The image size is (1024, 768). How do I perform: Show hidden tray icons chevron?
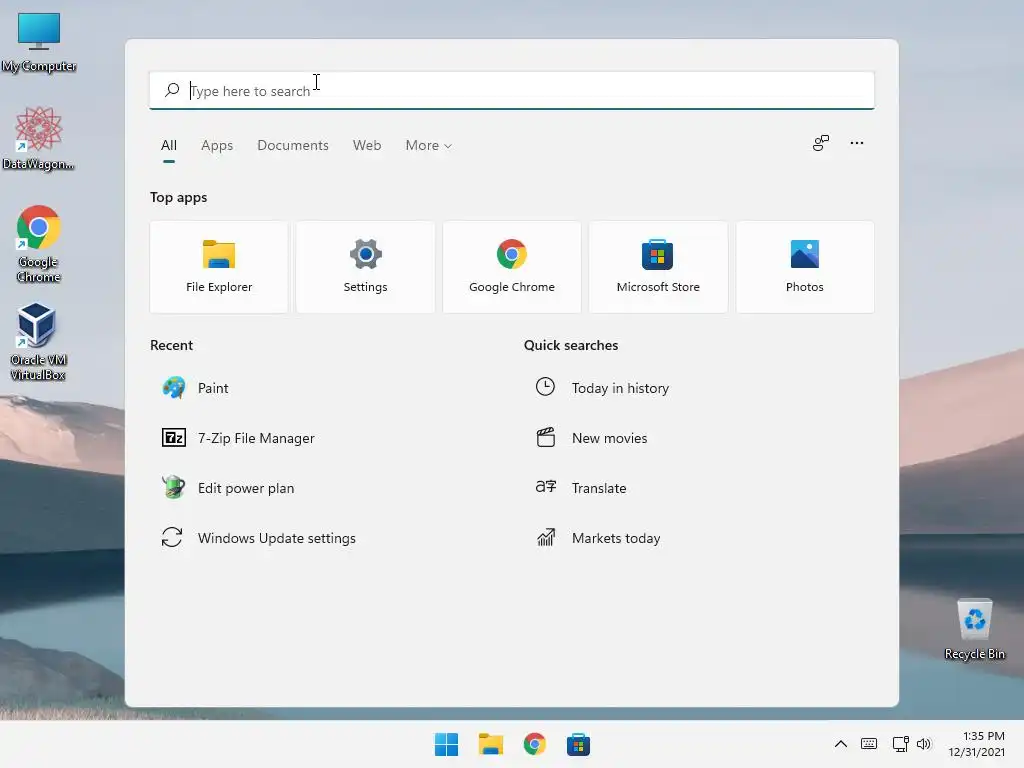pyautogui.click(x=841, y=744)
